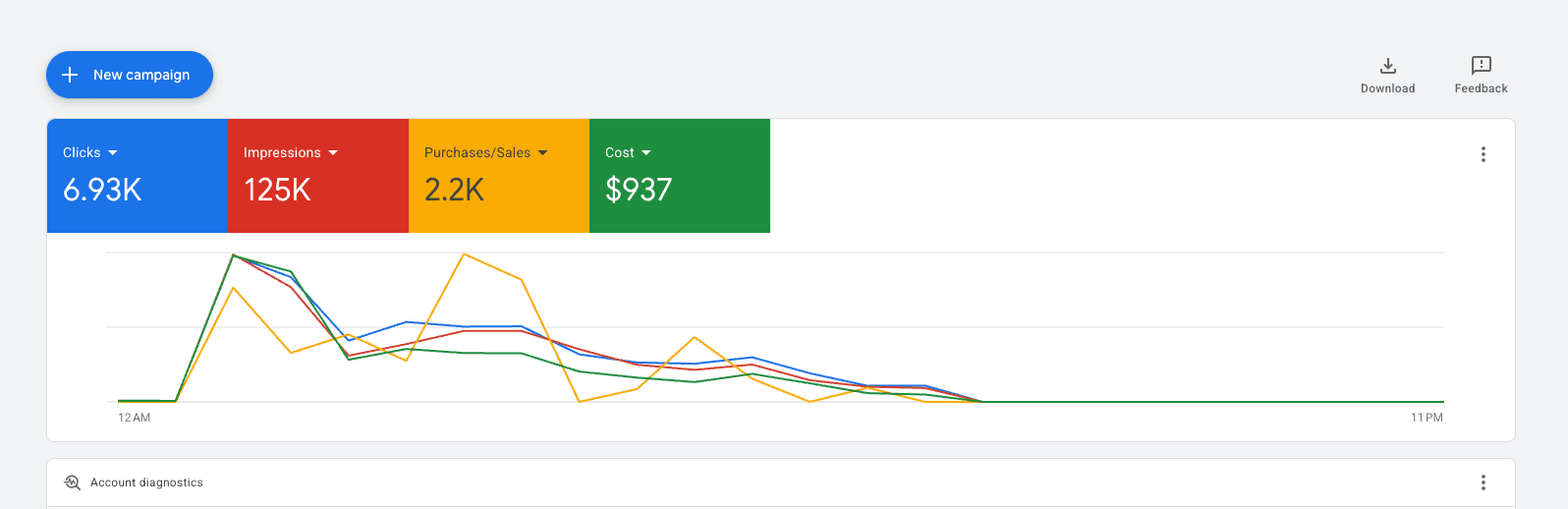Click the Download icon
The image size is (1568, 509).
(1387, 66)
